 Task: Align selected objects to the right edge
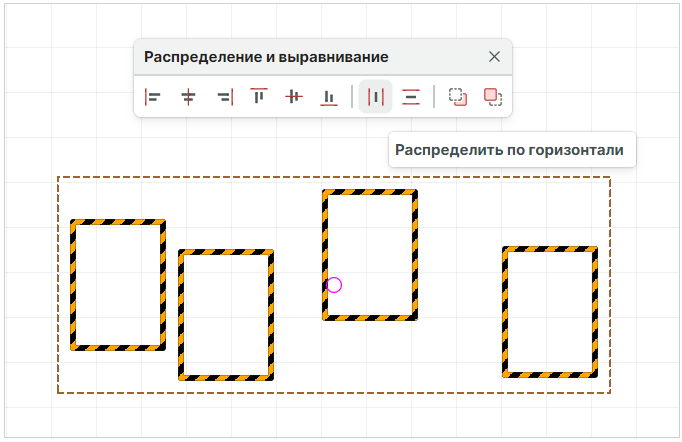click(x=225, y=97)
